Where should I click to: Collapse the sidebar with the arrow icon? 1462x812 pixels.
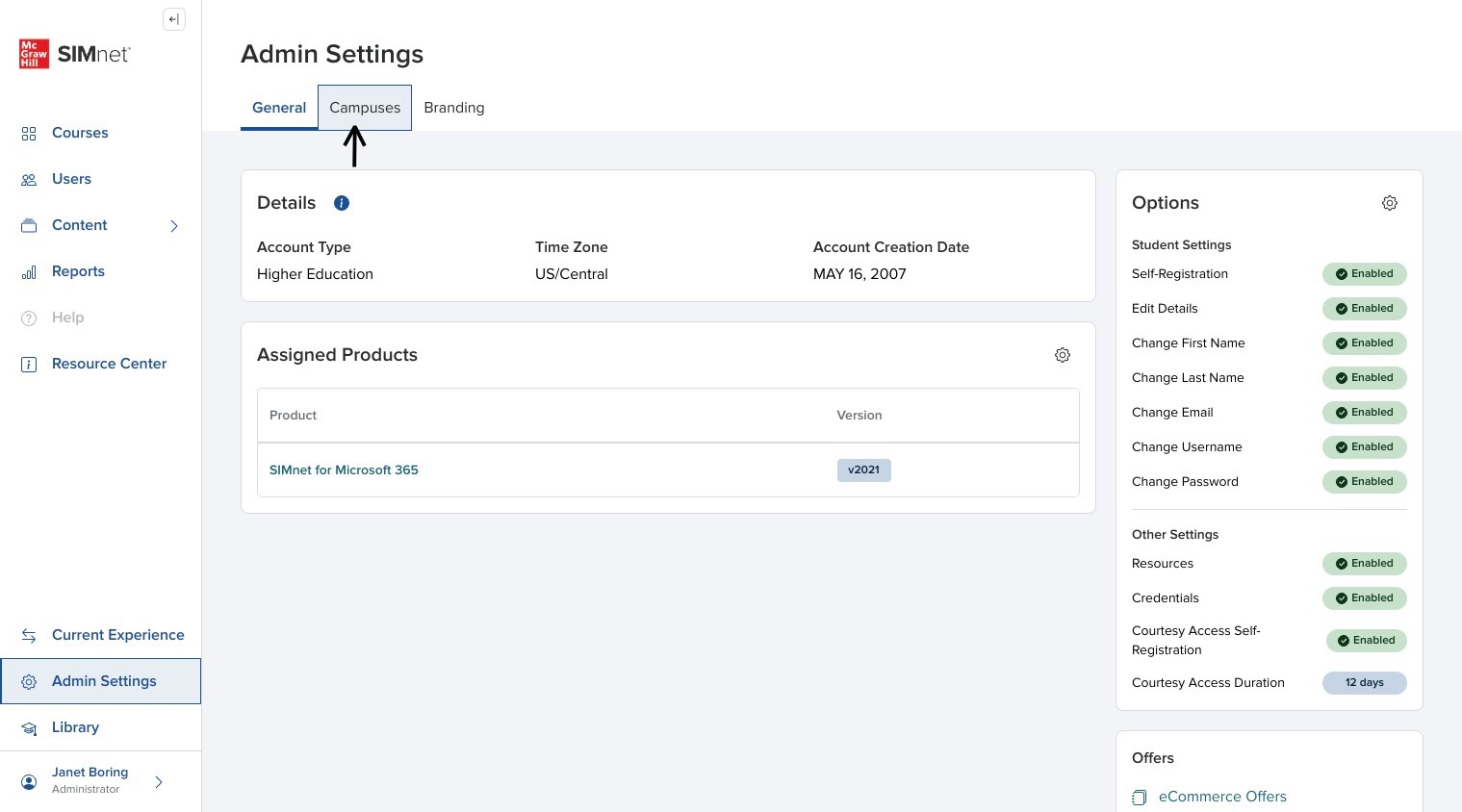coord(174,19)
